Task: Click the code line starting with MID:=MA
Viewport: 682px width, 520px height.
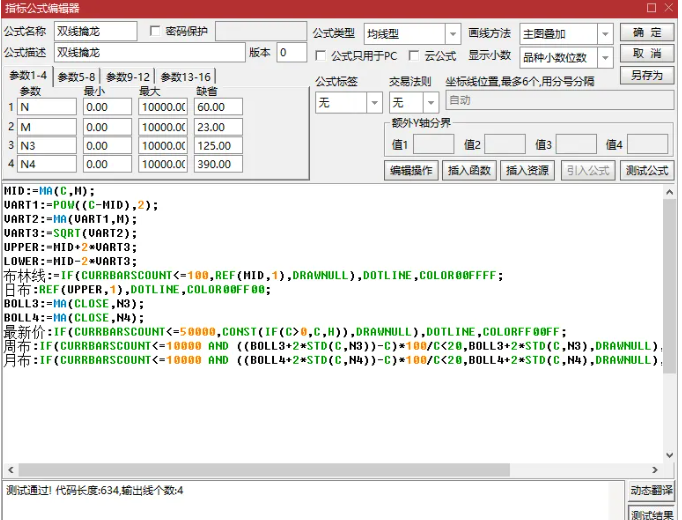Action: coord(49,191)
